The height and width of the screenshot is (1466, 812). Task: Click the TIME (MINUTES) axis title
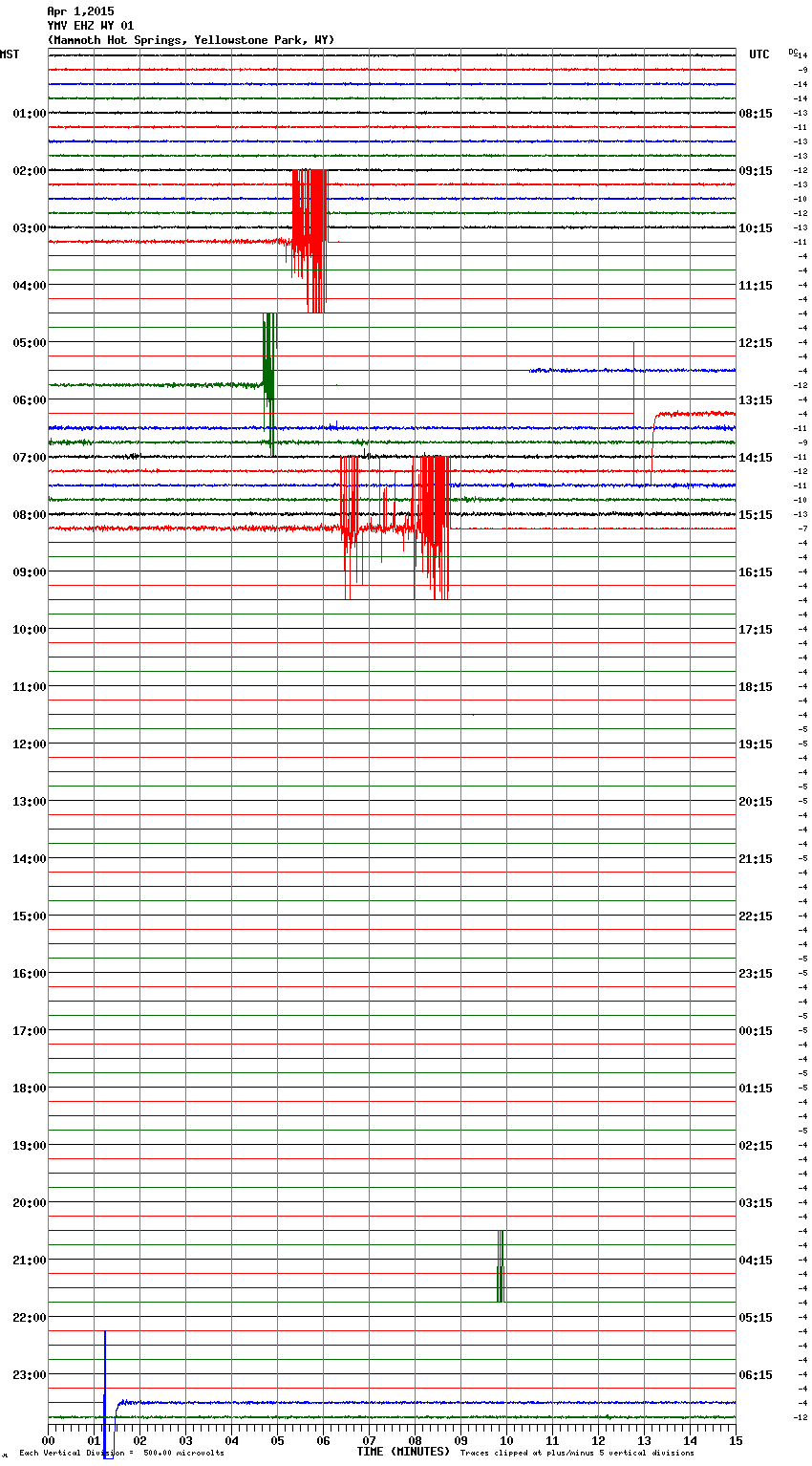click(x=403, y=1452)
